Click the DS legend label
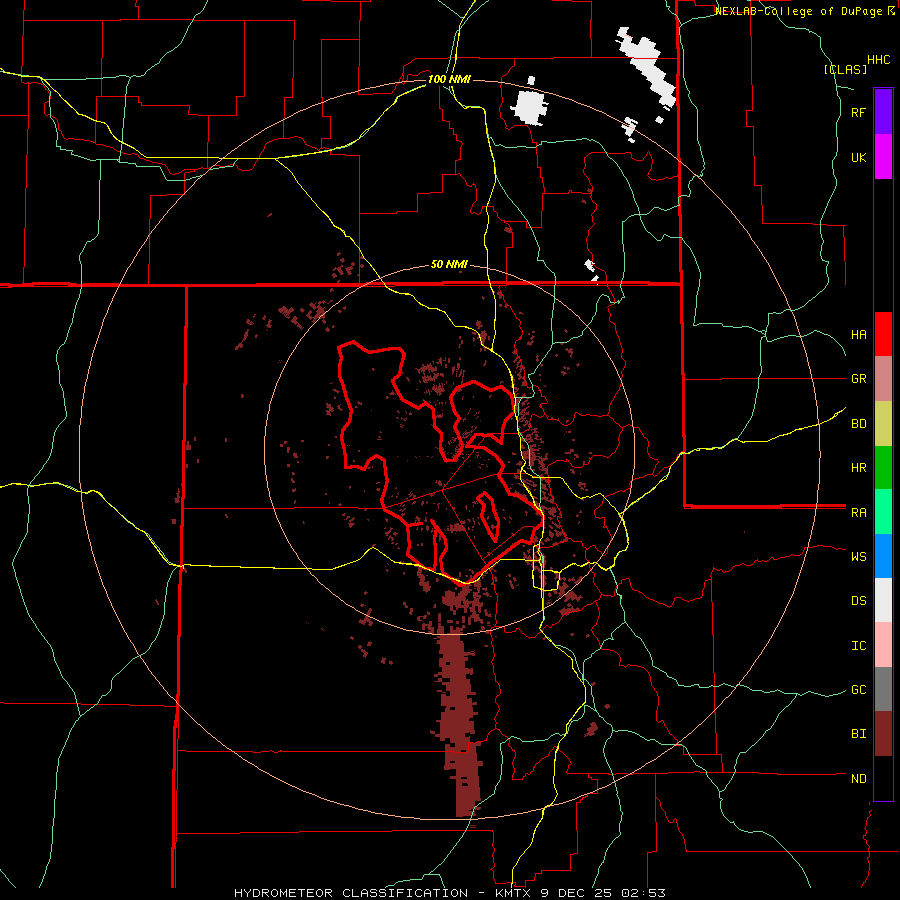 pos(859,600)
